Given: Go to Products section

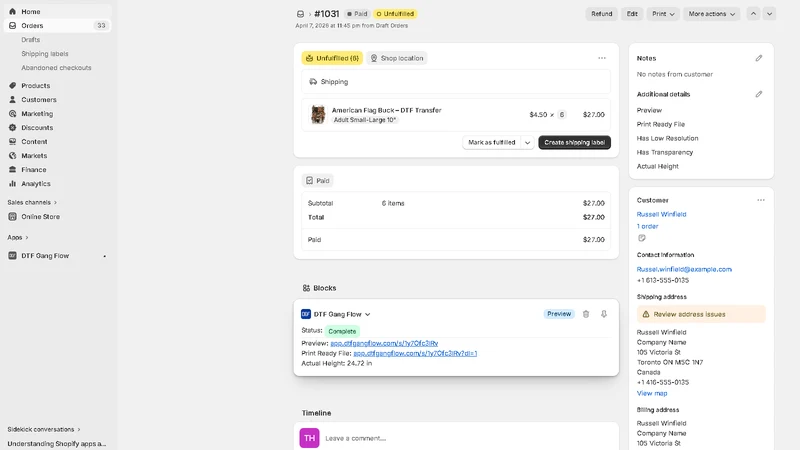Looking at the screenshot, I should (x=35, y=86).
